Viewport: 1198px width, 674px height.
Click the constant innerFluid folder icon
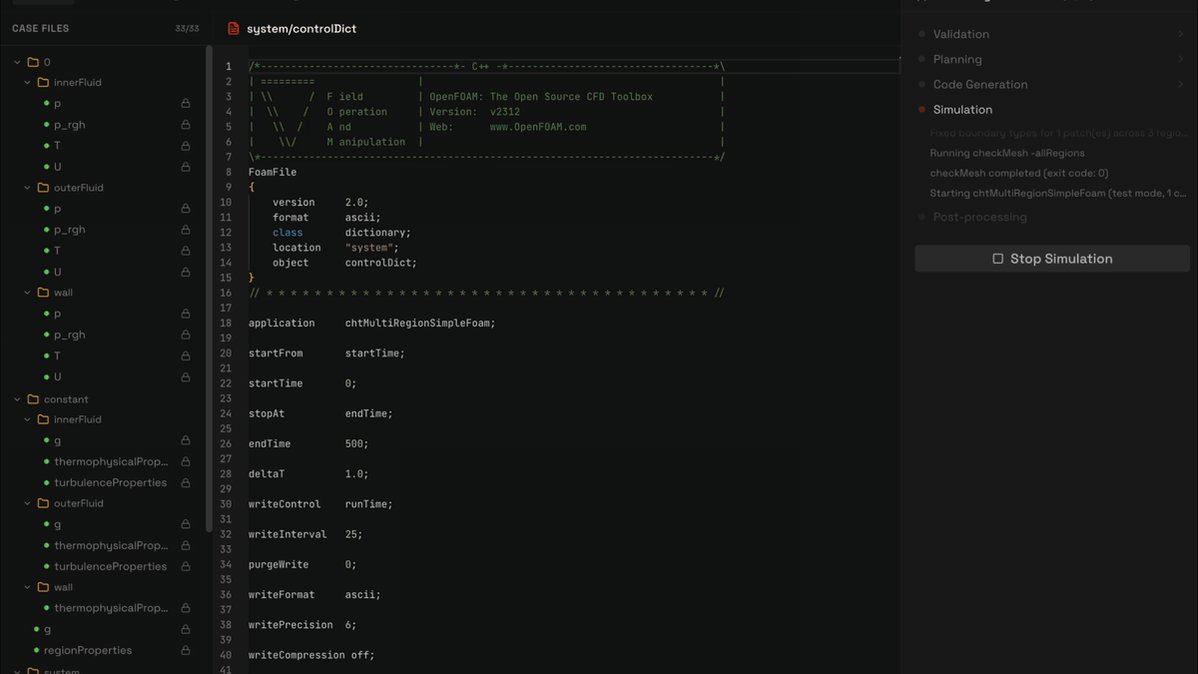(x=43, y=420)
